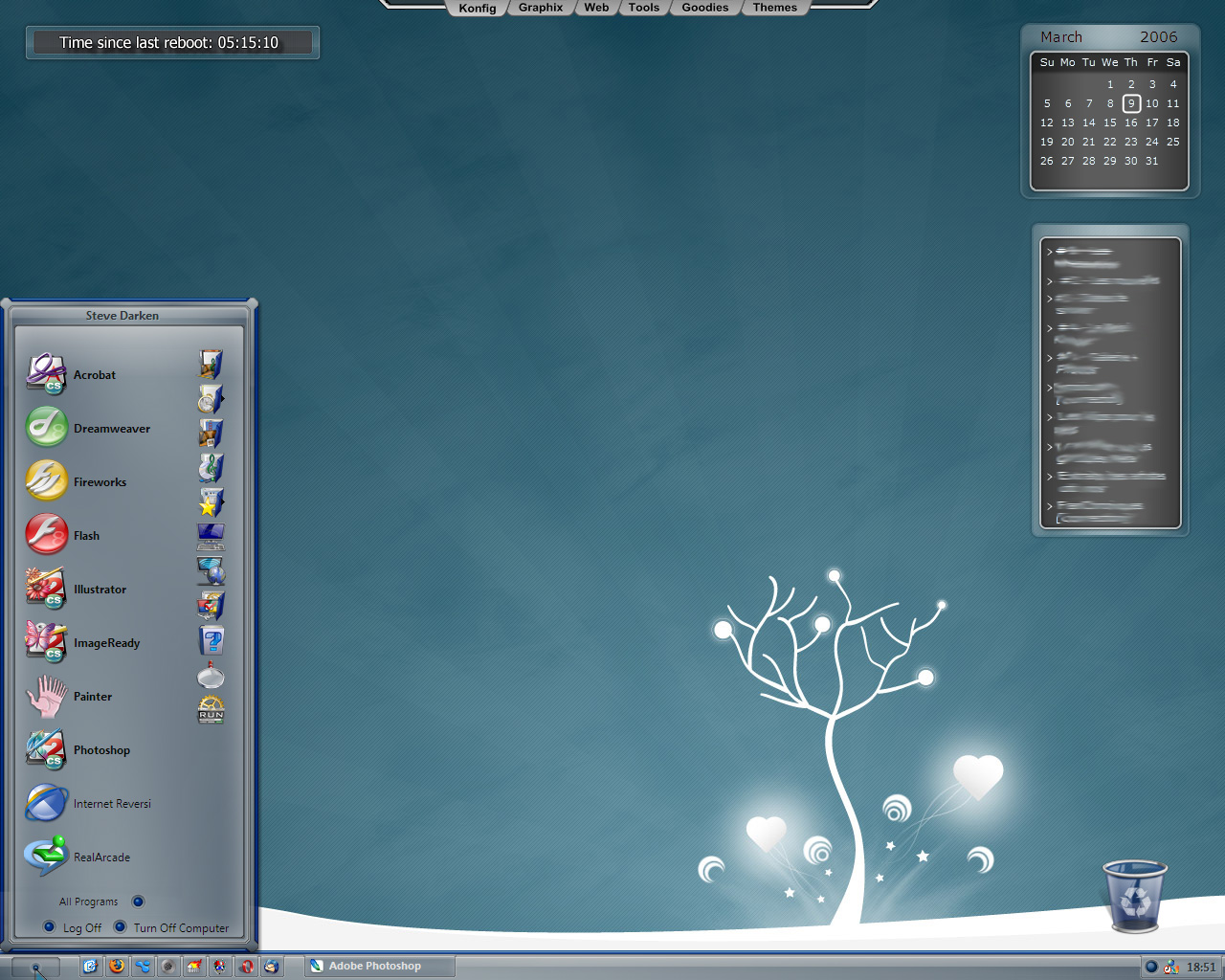Open the Web tab in the top bar

coord(596,8)
